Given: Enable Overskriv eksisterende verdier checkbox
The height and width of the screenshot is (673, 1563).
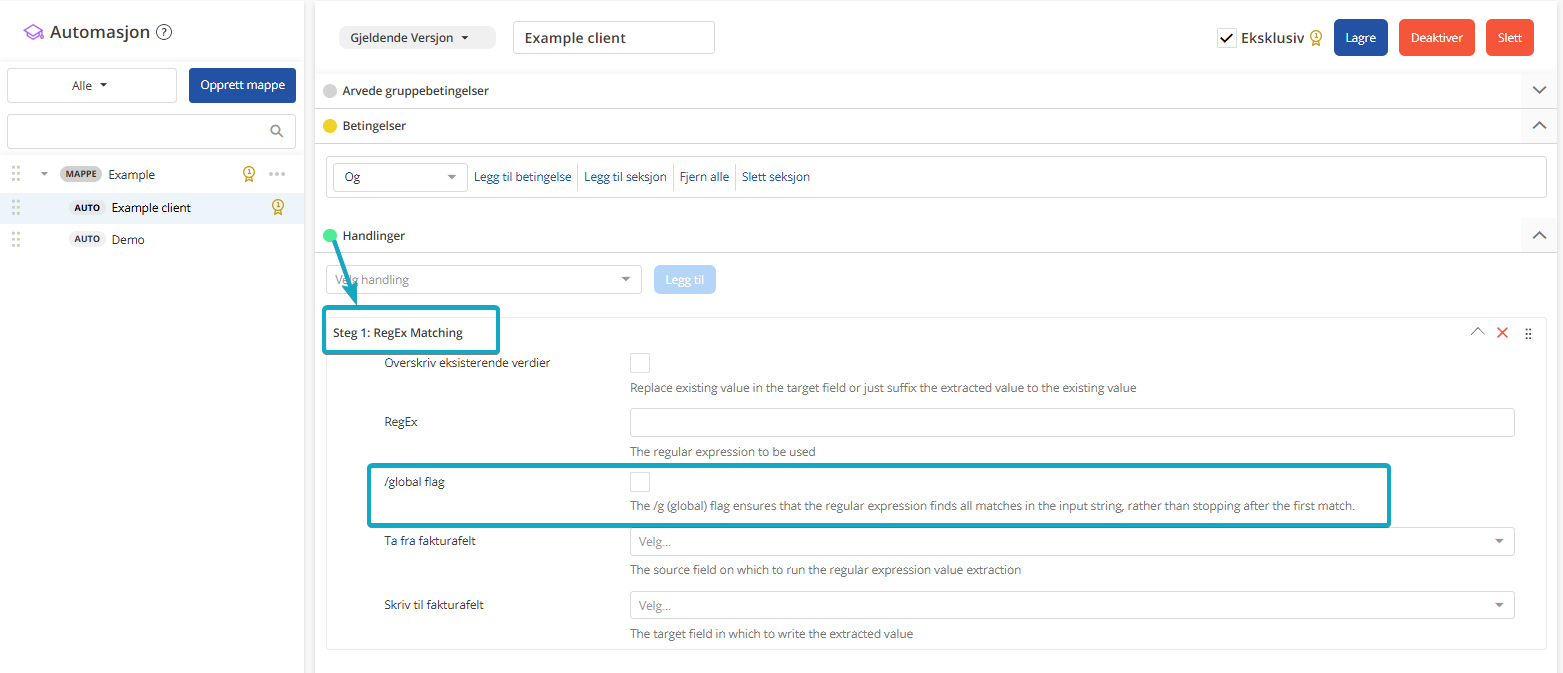Looking at the screenshot, I should 640,363.
